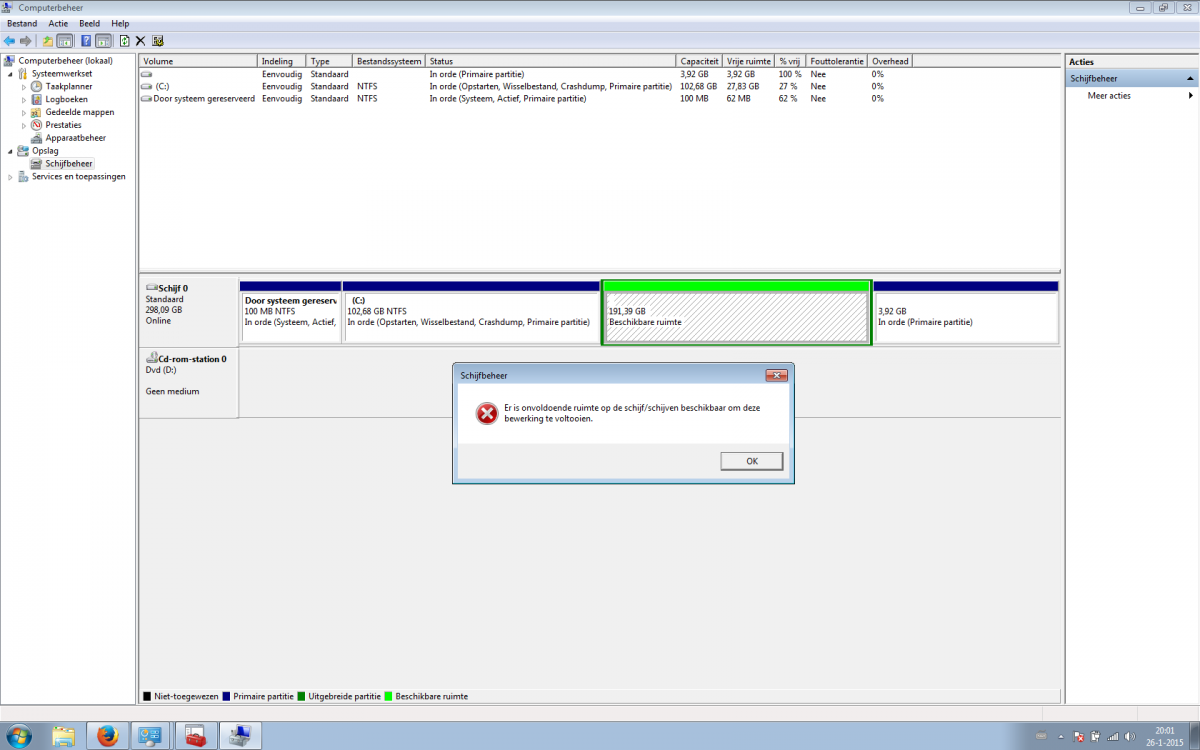
Task: Sort by the Volume column header
Action: point(198,61)
